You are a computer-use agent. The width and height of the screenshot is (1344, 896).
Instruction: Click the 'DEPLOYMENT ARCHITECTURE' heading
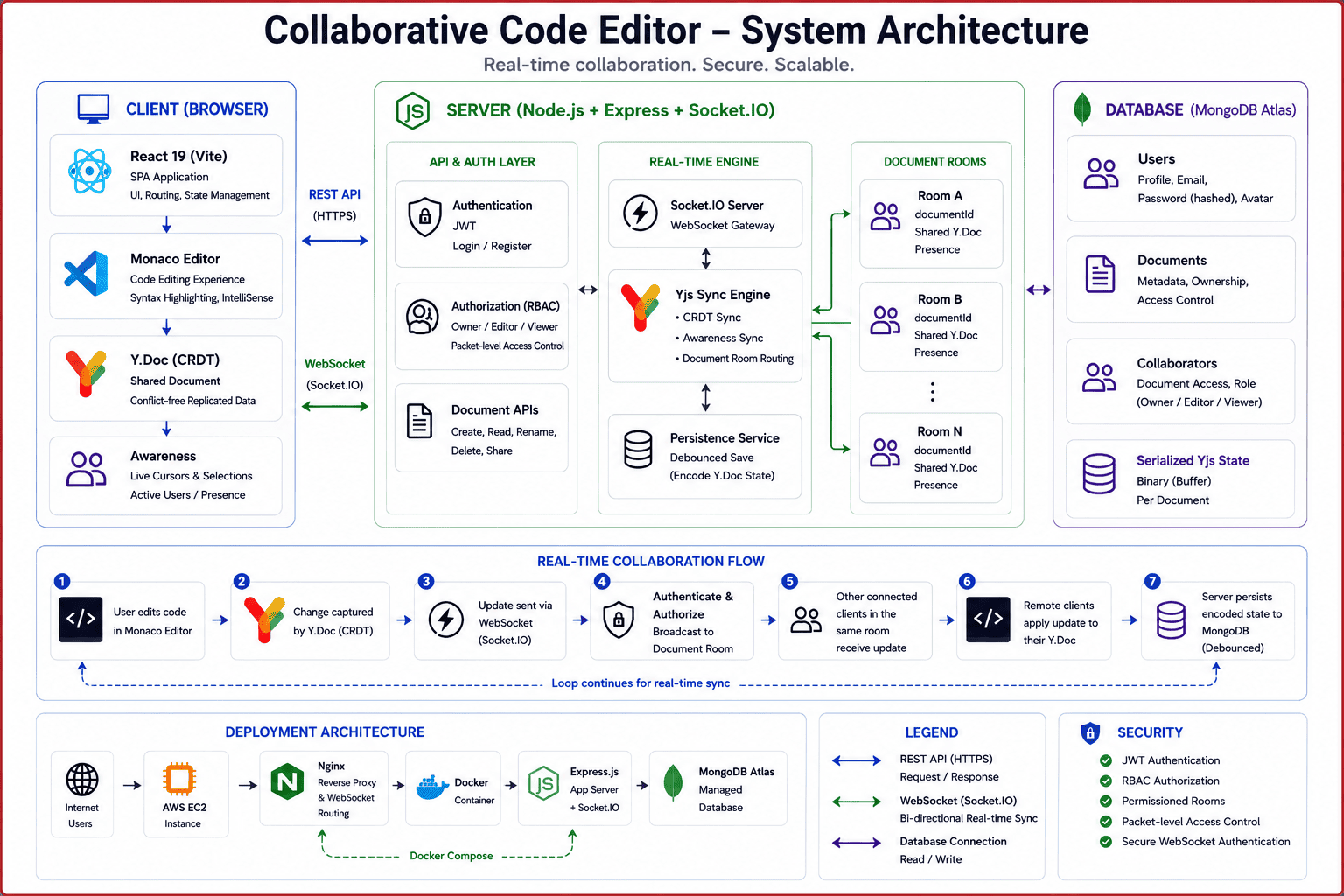(325, 732)
